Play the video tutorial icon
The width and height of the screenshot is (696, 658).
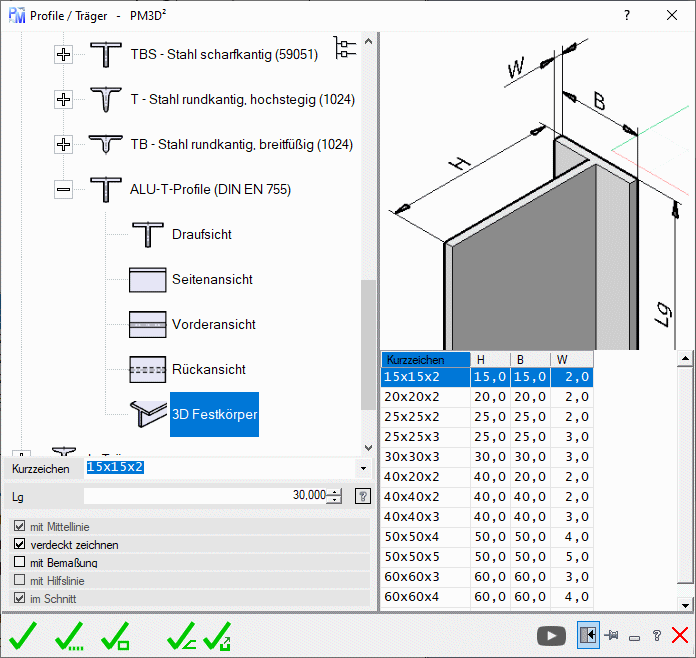tap(550, 635)
